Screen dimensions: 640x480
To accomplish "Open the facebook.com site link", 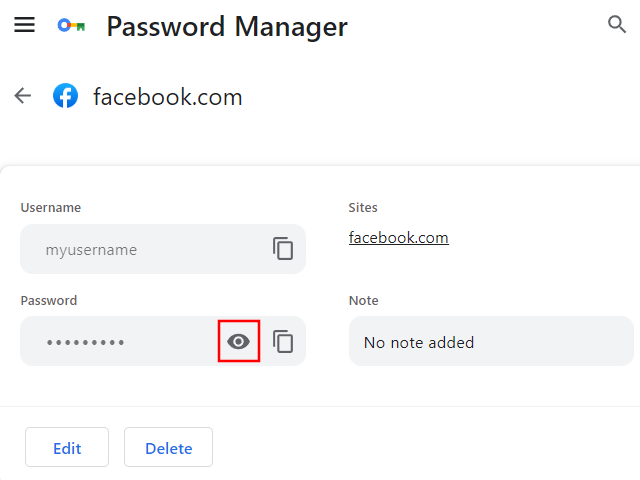I will pos(398,238).
